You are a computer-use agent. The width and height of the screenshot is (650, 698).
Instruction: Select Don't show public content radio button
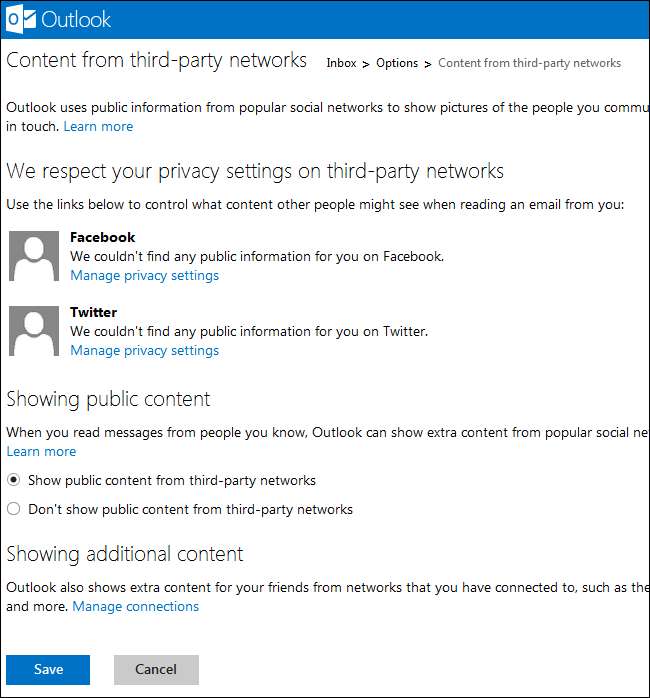coord(14,509)
